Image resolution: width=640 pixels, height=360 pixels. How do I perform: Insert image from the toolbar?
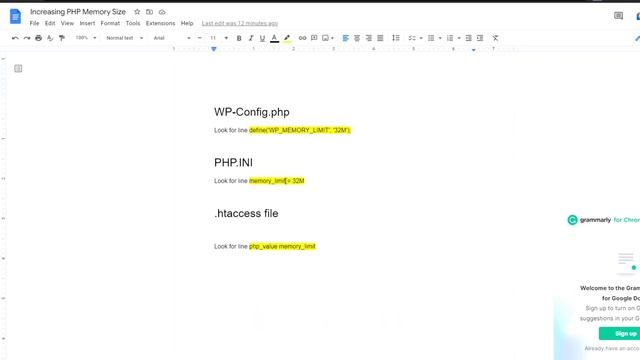[325, 38]
